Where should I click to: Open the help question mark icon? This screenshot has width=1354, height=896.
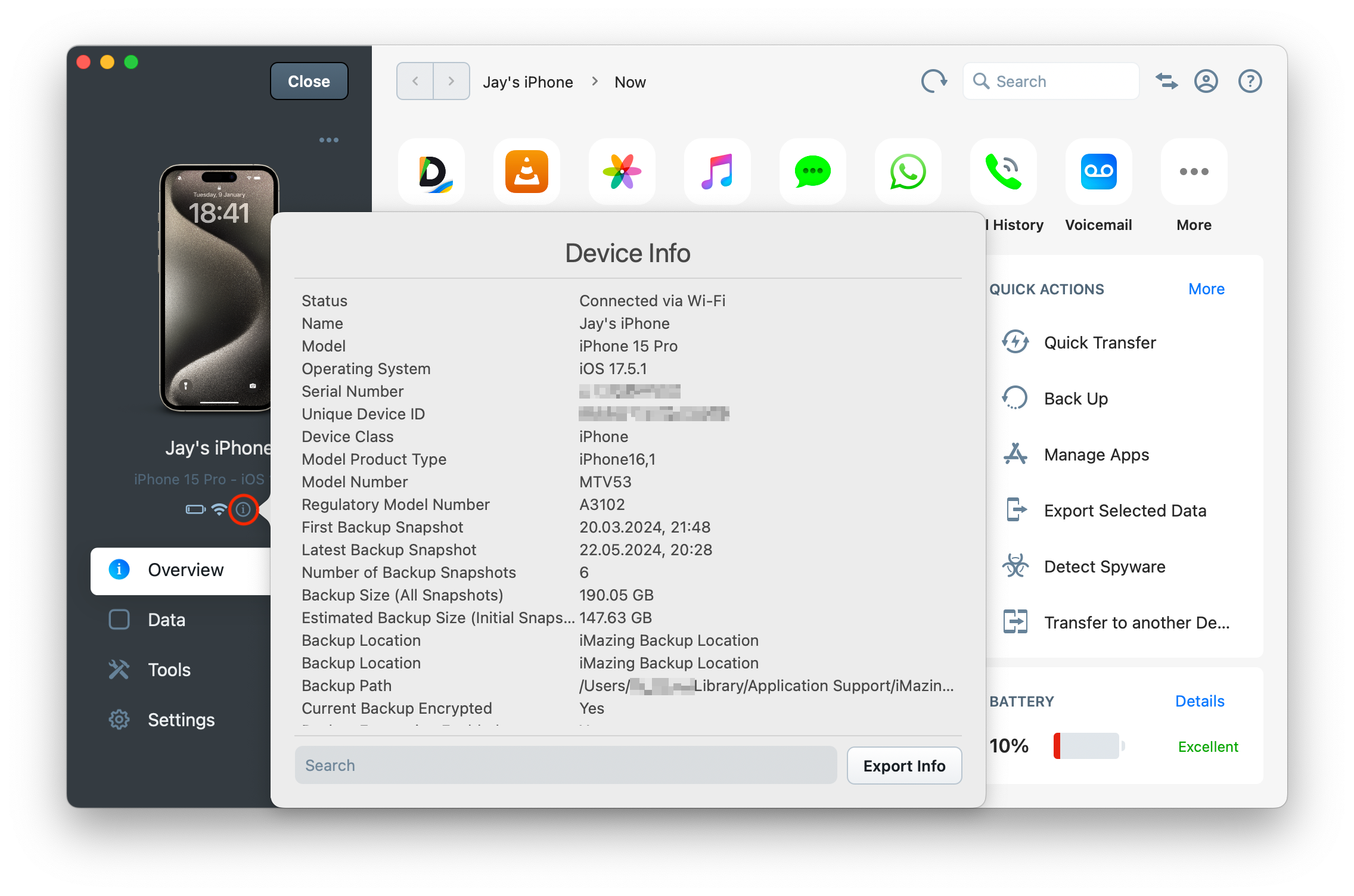point(1250,81)
